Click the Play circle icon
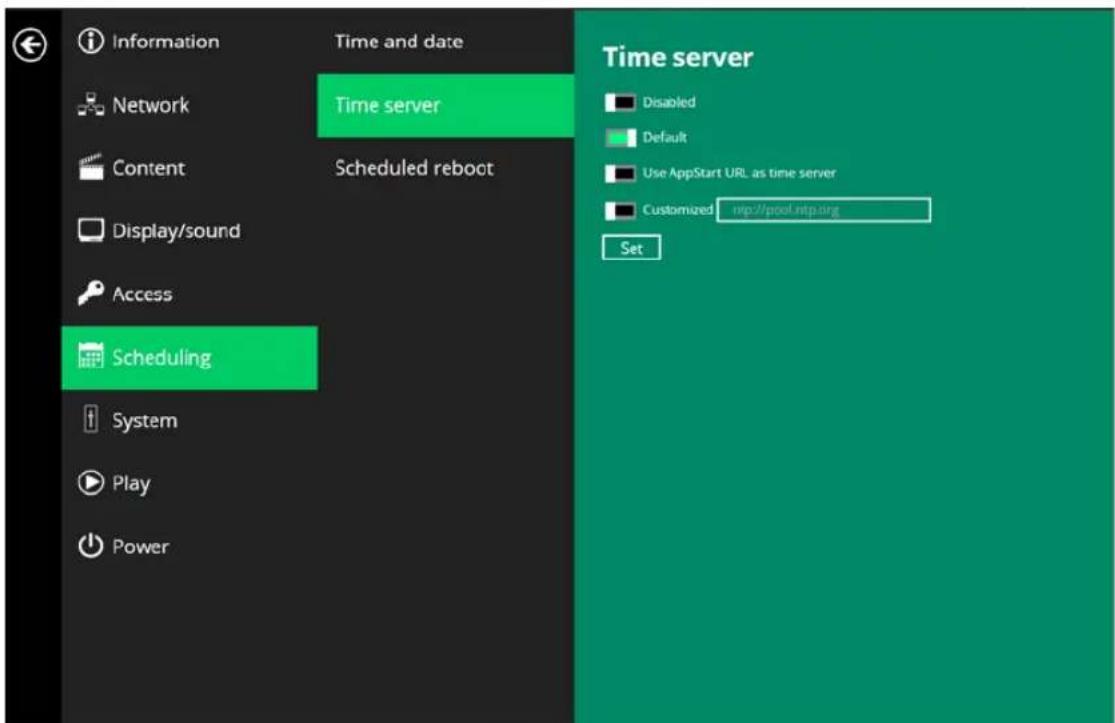This screenshot has height=723, width=1115. pyautogui.click(x=90, y=483)
